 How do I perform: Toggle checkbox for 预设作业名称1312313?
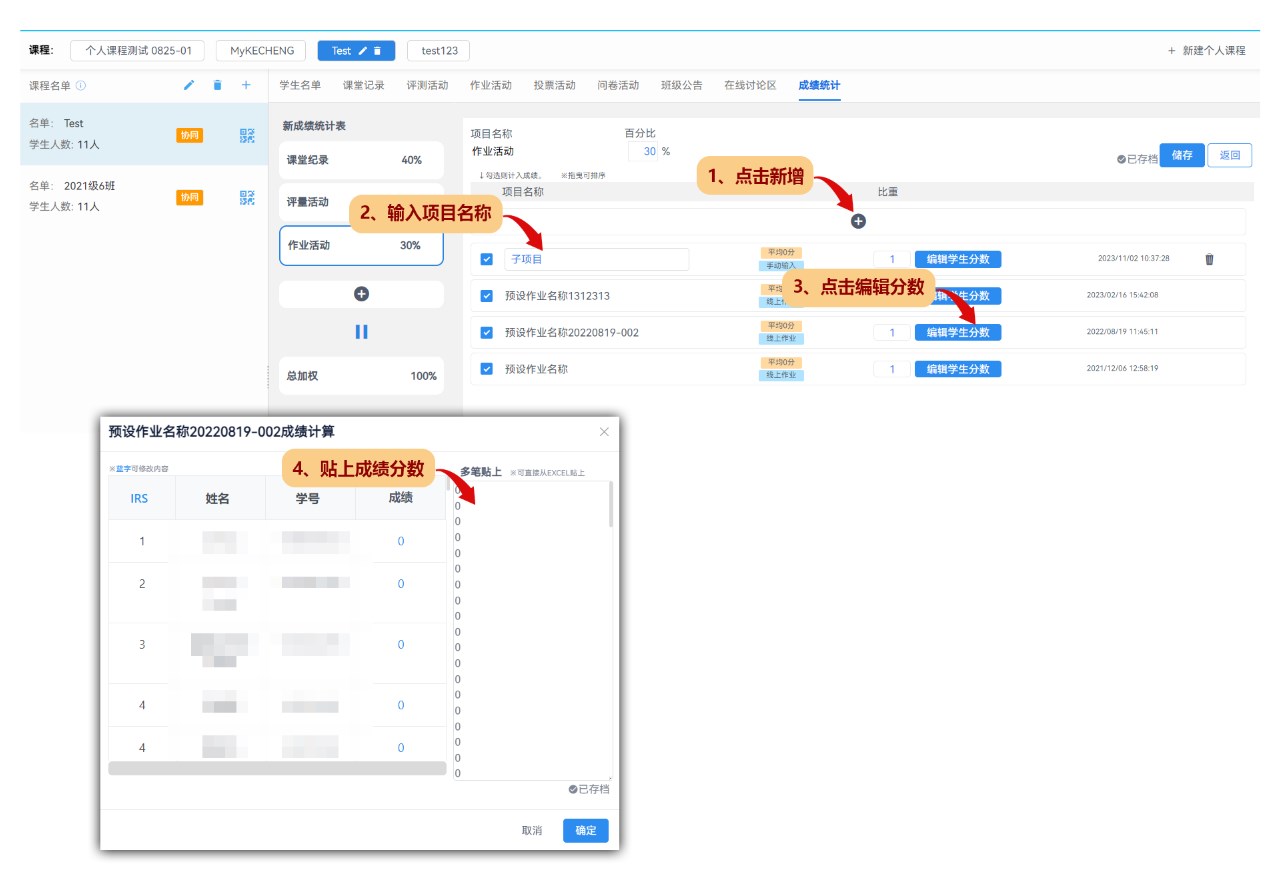487,296
